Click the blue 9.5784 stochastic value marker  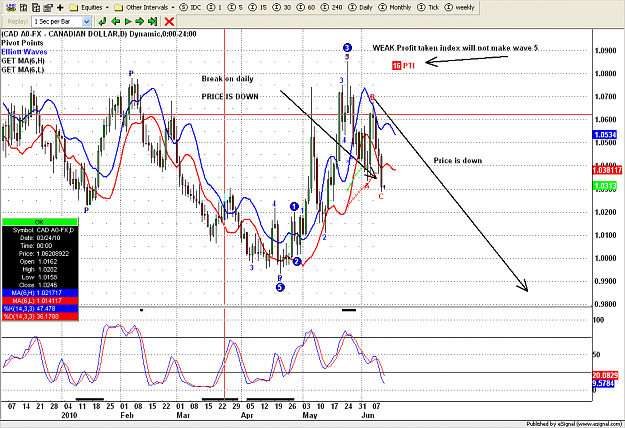(x=603, y=383)
